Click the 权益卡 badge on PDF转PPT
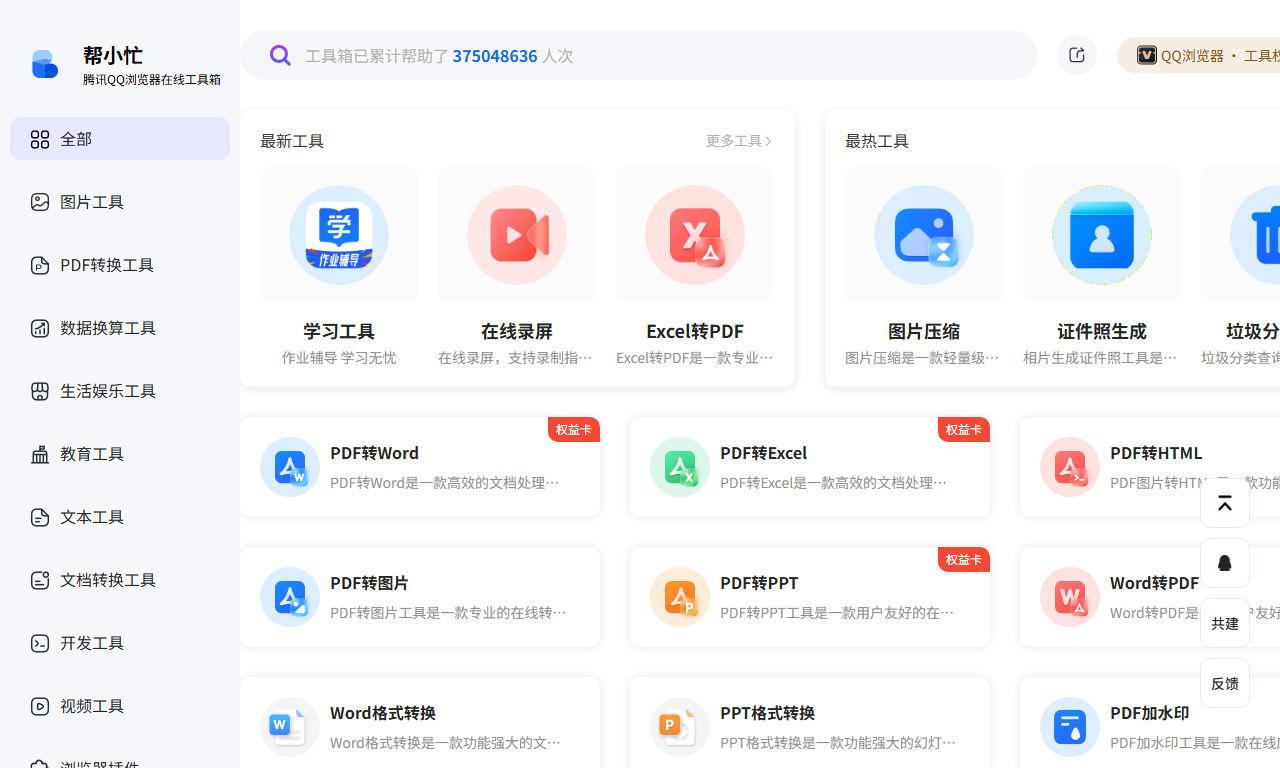The width and height of the screenshot is (1280, 768). pyautogui.click(x=964, y=559)
